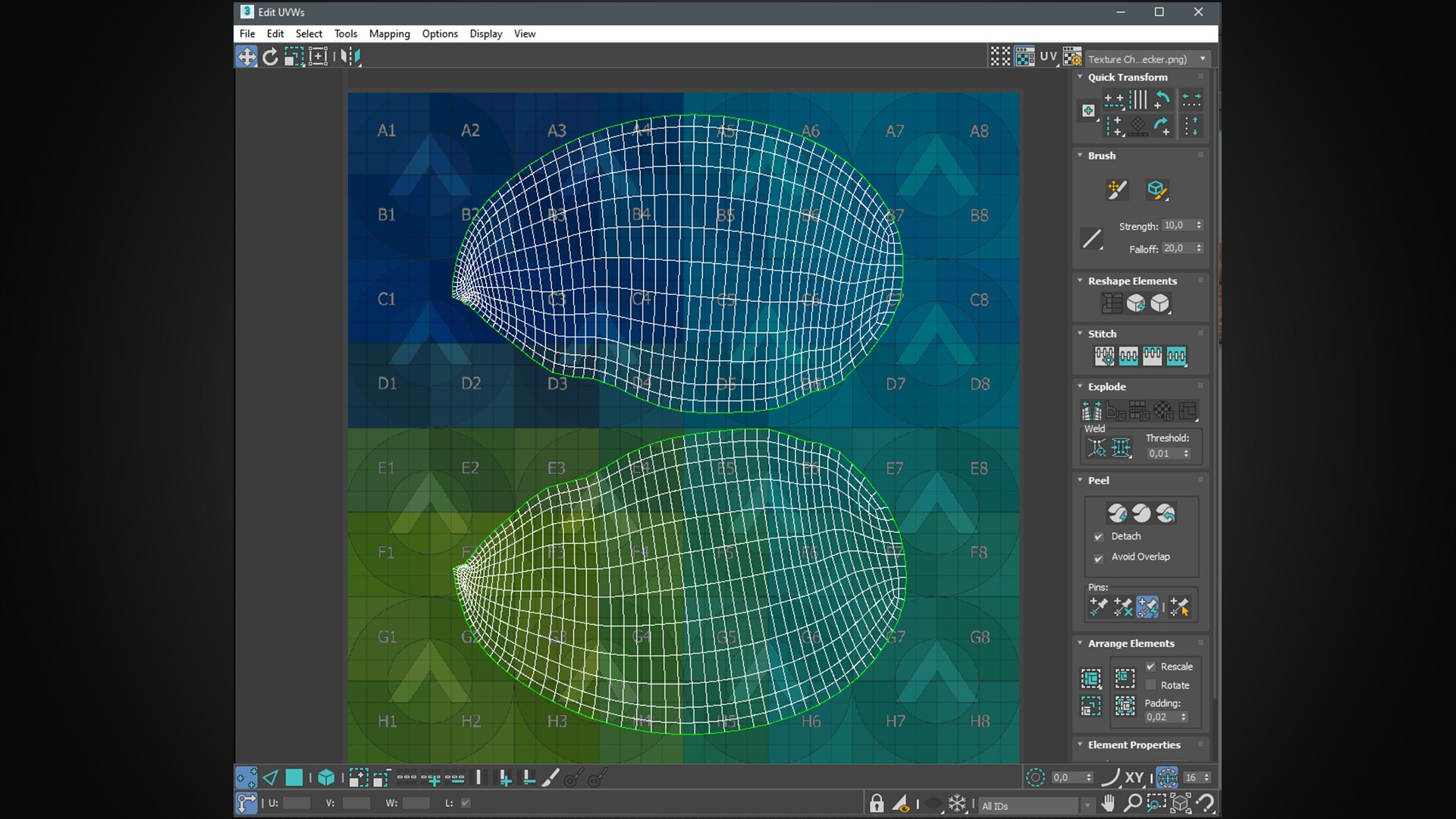The height and width of the screenshot is (819, 1456).
Task: Switch to Edge sub-object mode
Action: pyautogui.click(x=270, y=777)
